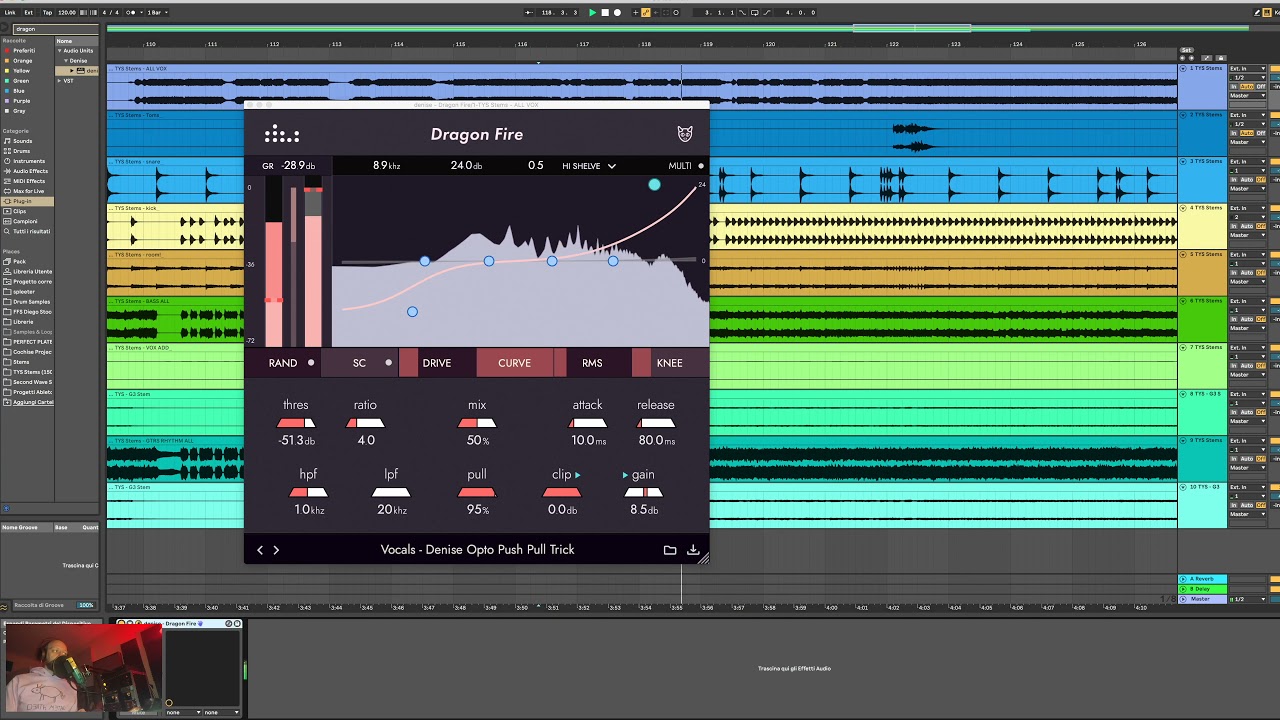This screenshot has width=1280, height=720.
Task: Open the 1 Bar quantization dropdown
Action: (x=157, y=12)
